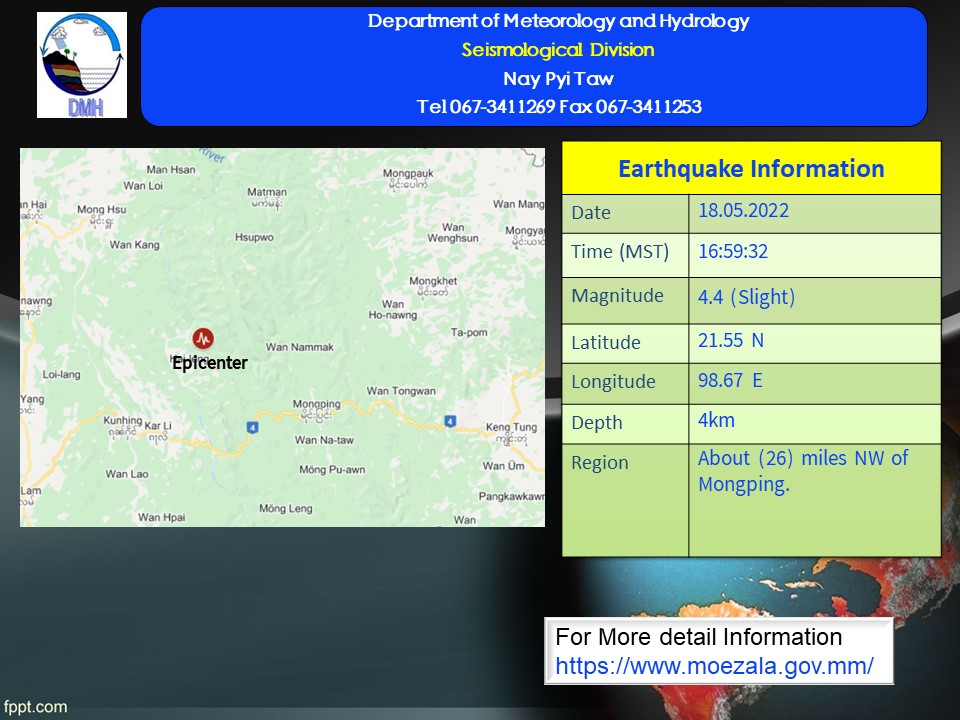Click Loi-lang label on map

[61, 374]
